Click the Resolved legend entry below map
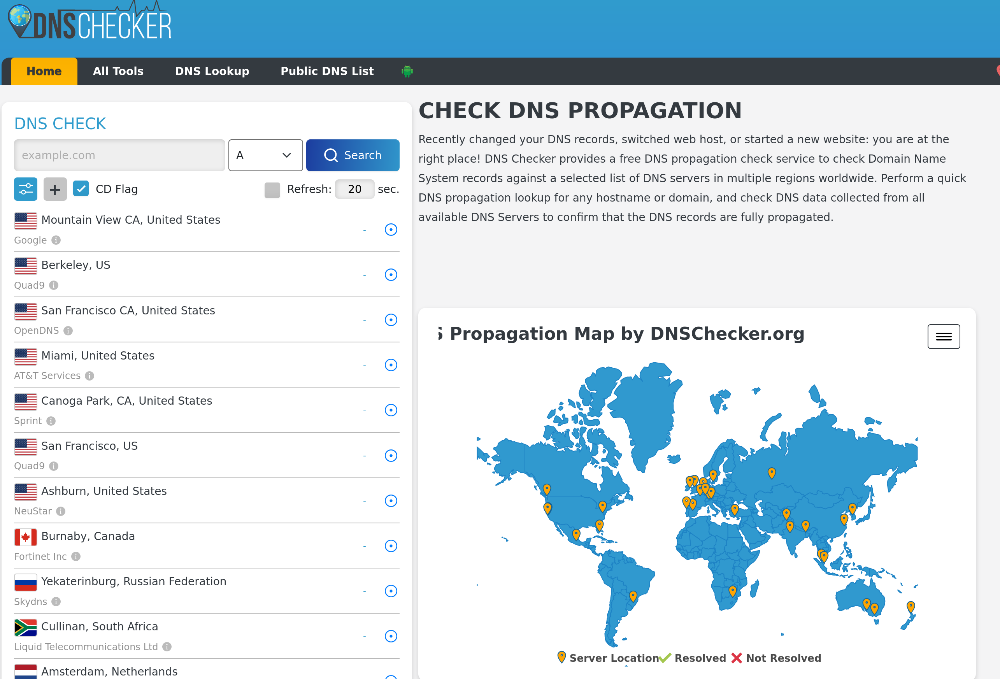 click(x=693, y=658)
